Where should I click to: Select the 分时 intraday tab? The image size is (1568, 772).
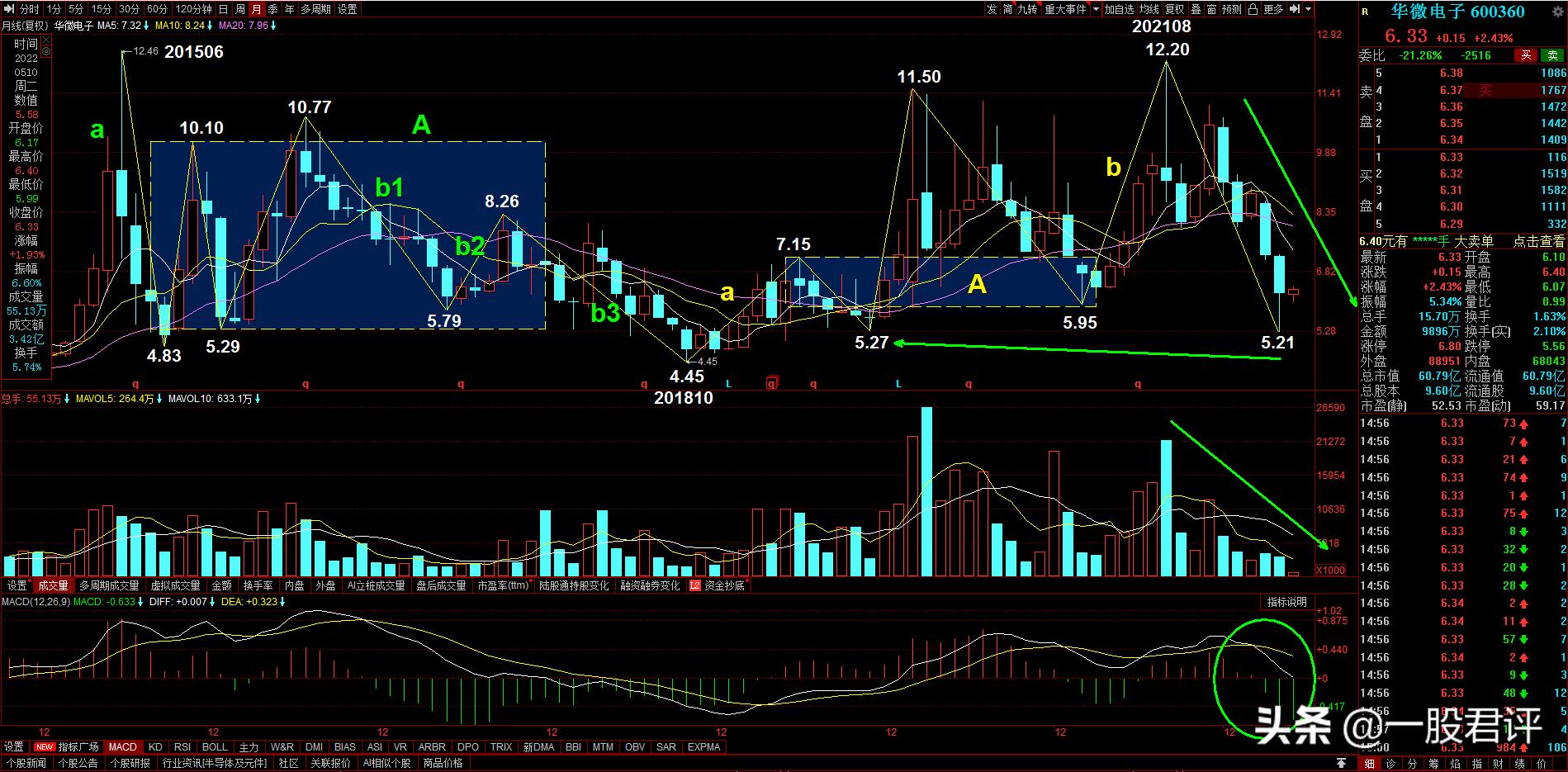(x=29, y=9)
